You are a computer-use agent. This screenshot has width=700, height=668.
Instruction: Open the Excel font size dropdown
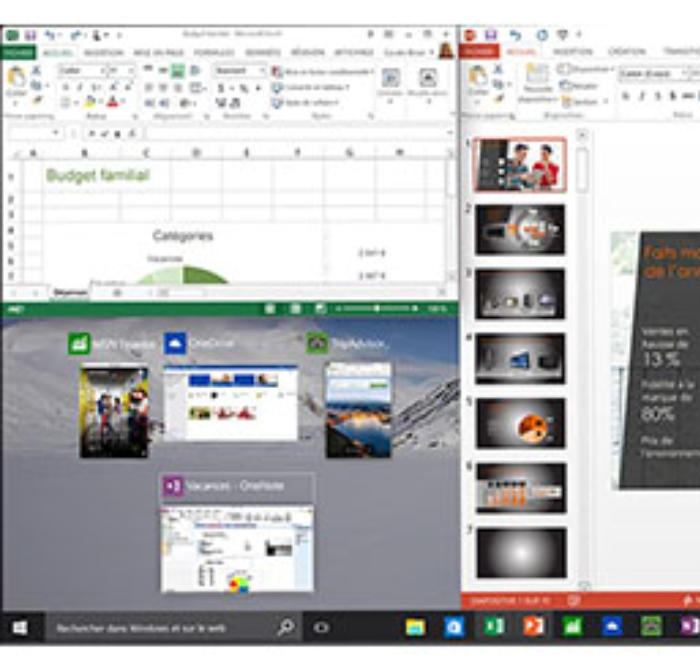coord(131,71)
